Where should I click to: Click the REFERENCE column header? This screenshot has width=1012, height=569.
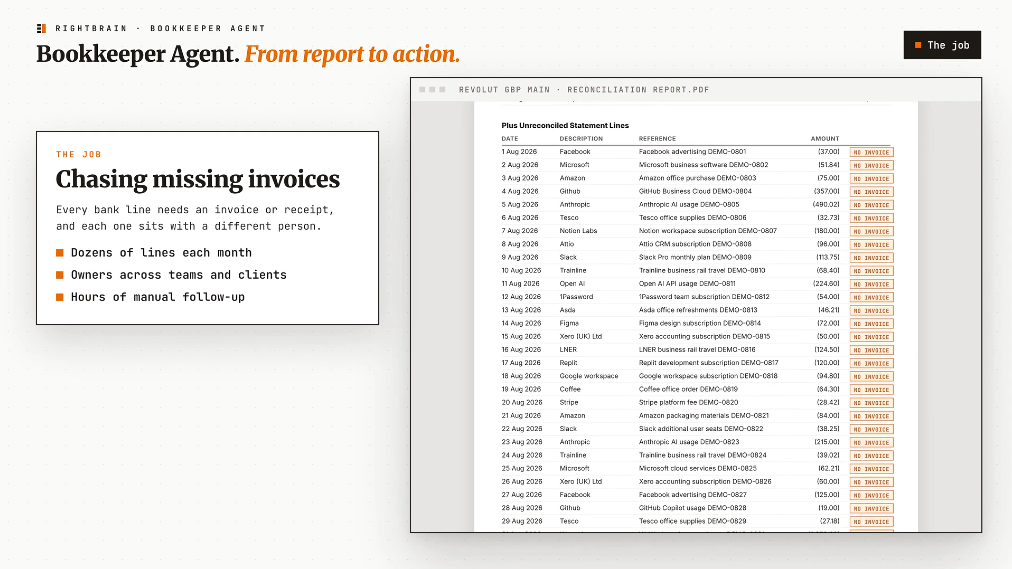coord(658,139)
